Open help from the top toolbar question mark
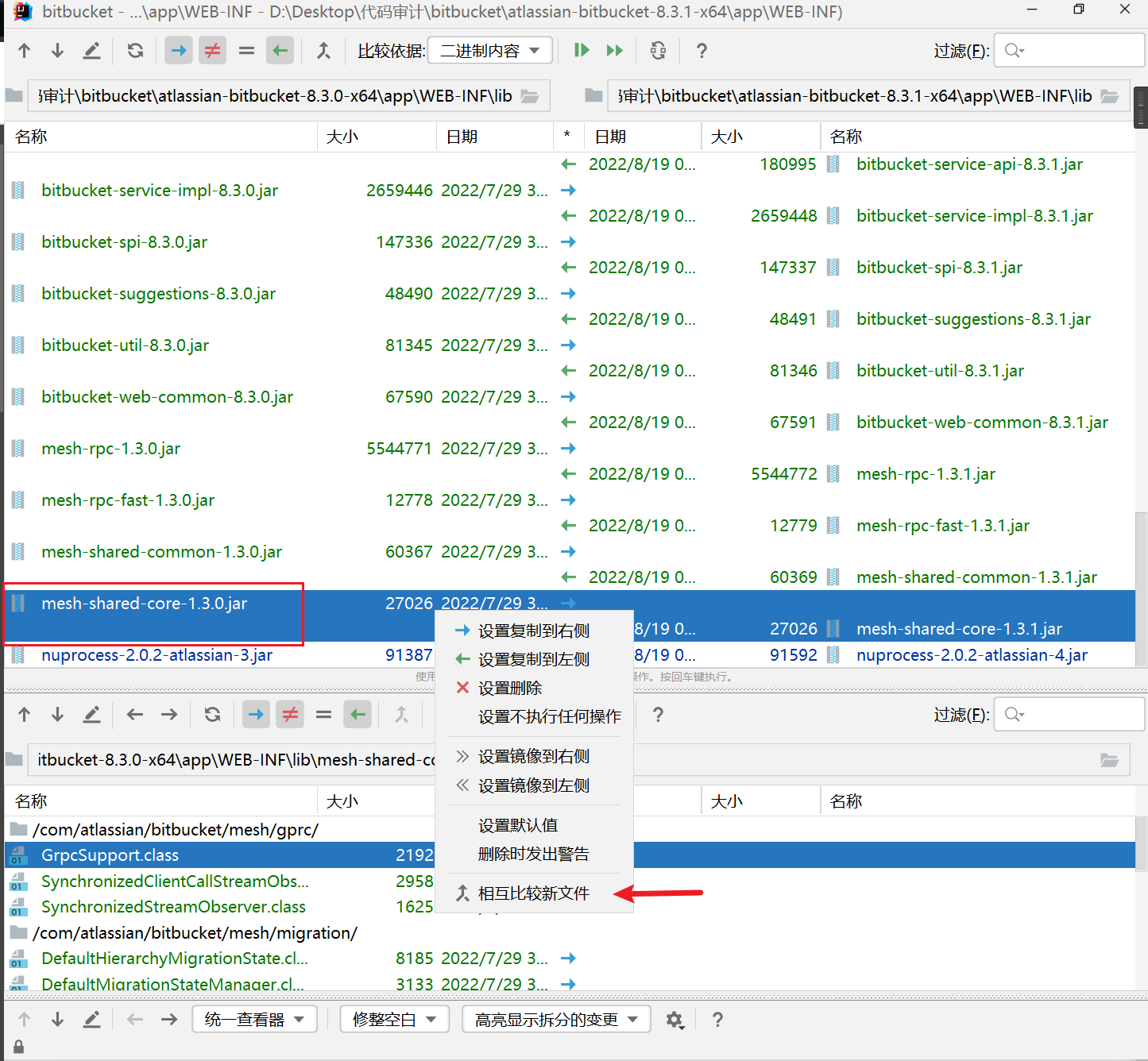This screenshot has width=1148, height=1061. pyautogui.click(x=702, y=51)
